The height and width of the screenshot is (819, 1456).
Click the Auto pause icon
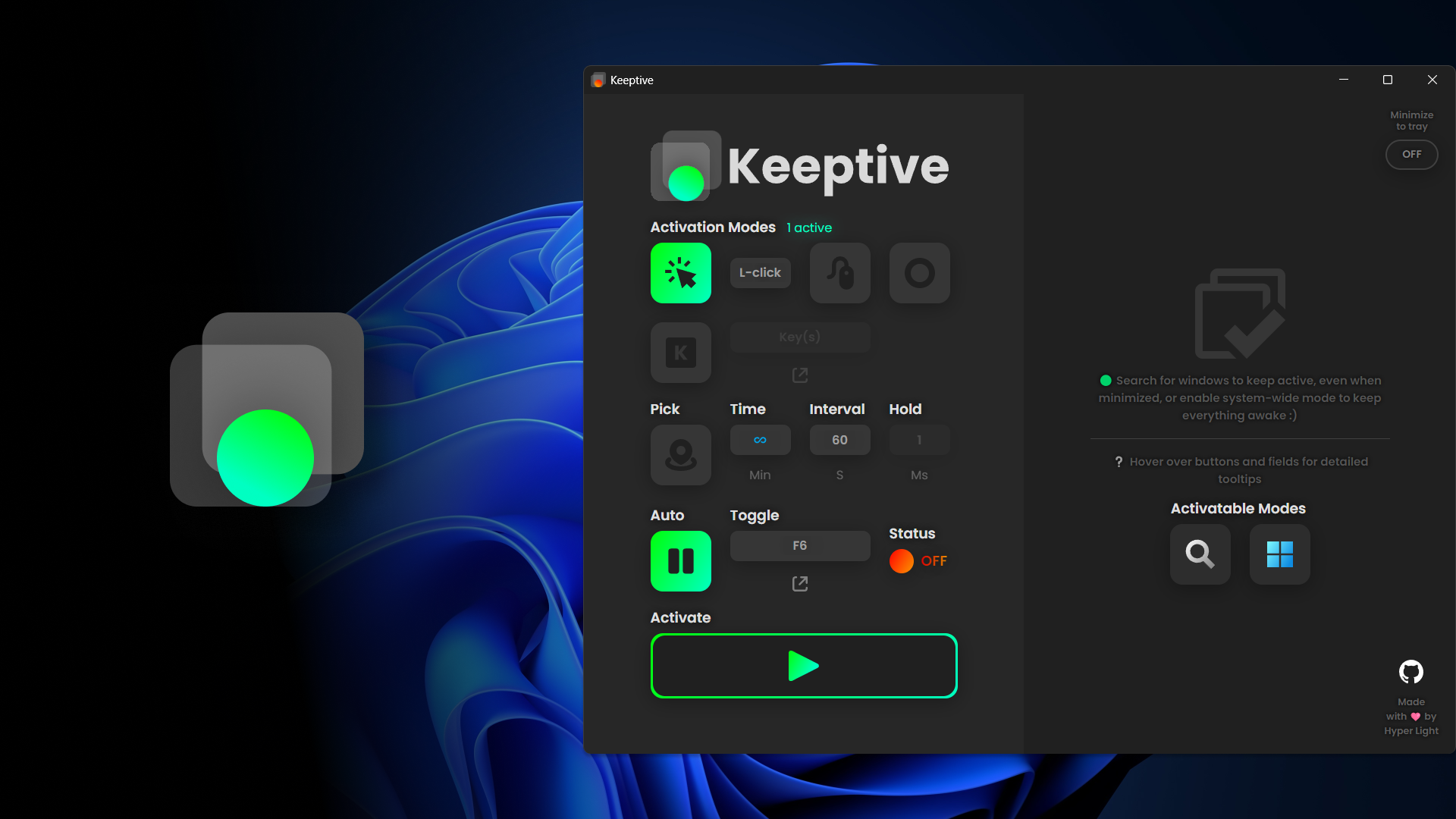click(680, 561)
